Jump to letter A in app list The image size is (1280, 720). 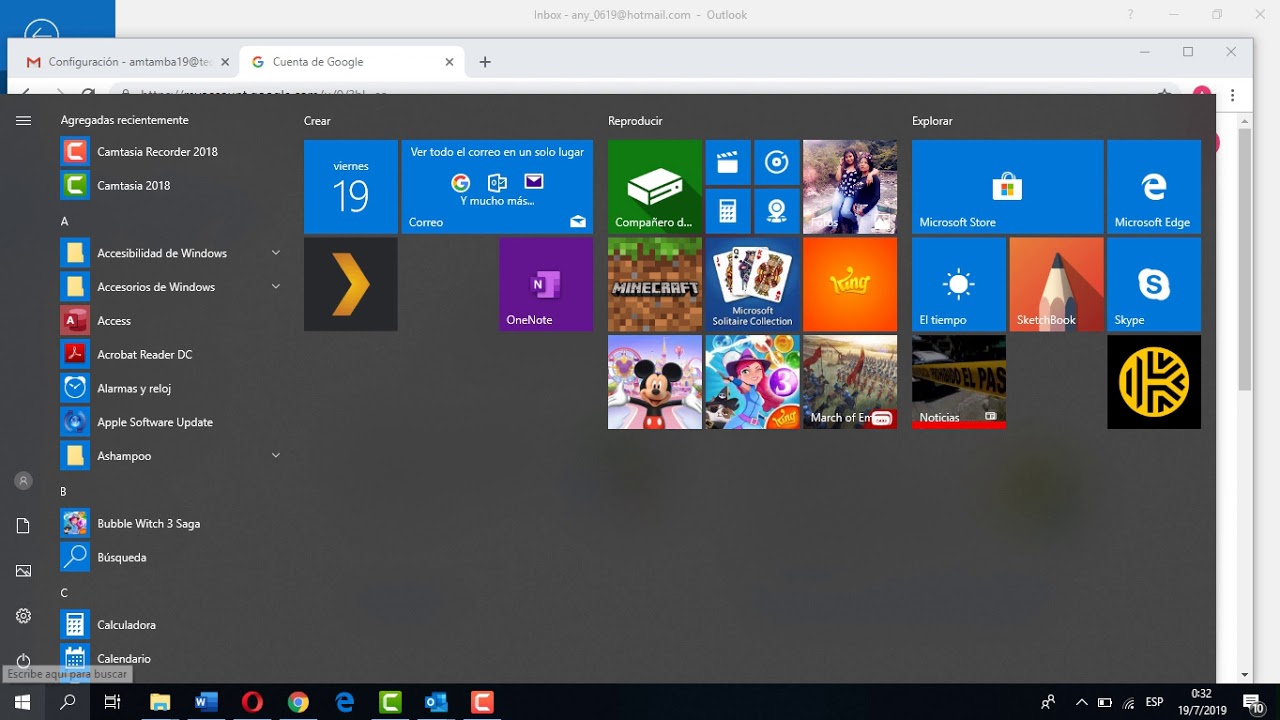(64, 221)
